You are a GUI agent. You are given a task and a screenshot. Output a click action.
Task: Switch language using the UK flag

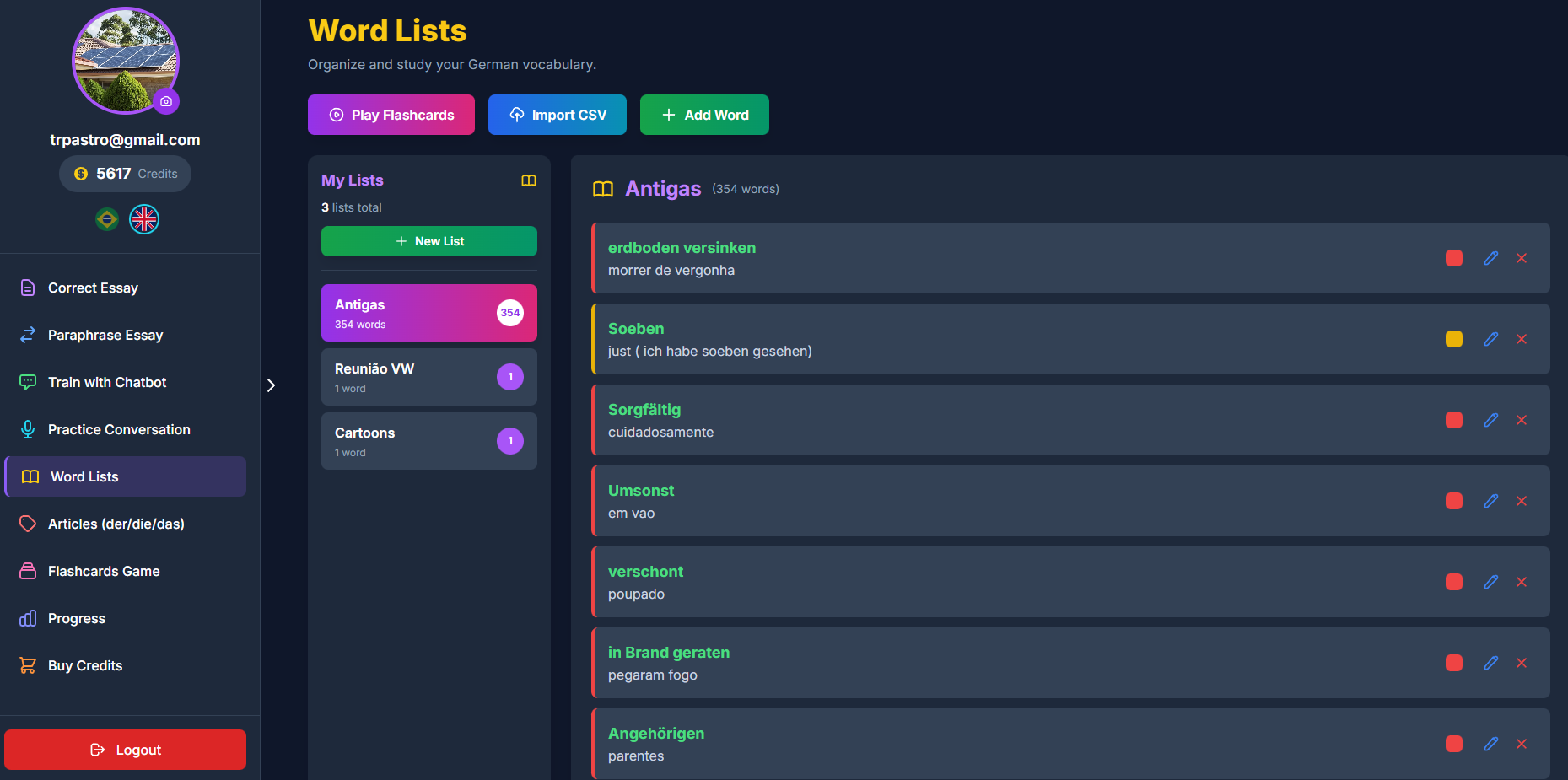point(143,218)
